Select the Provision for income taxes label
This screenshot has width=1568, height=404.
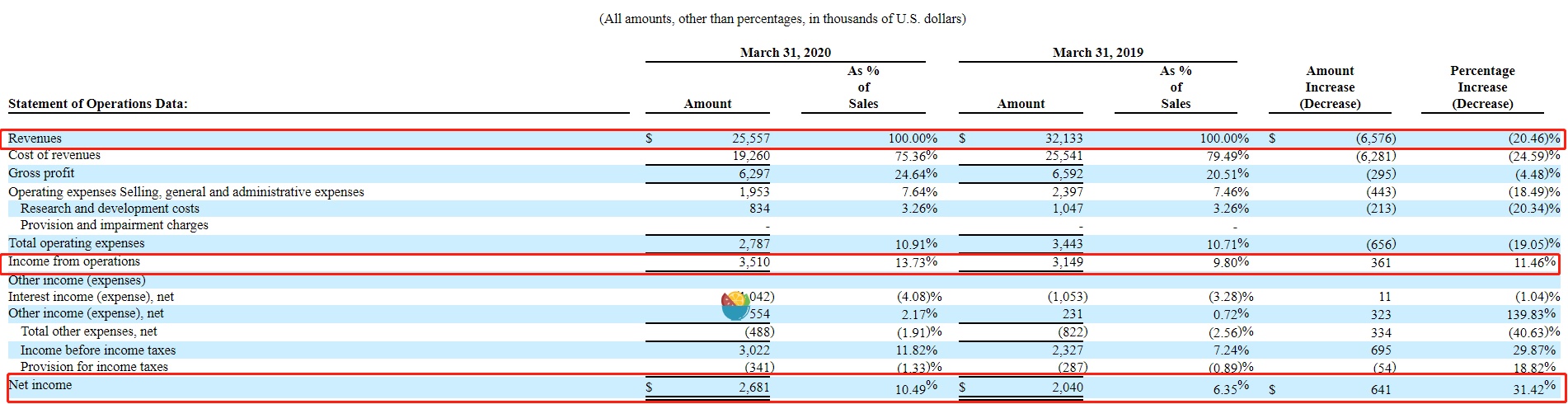94,367
